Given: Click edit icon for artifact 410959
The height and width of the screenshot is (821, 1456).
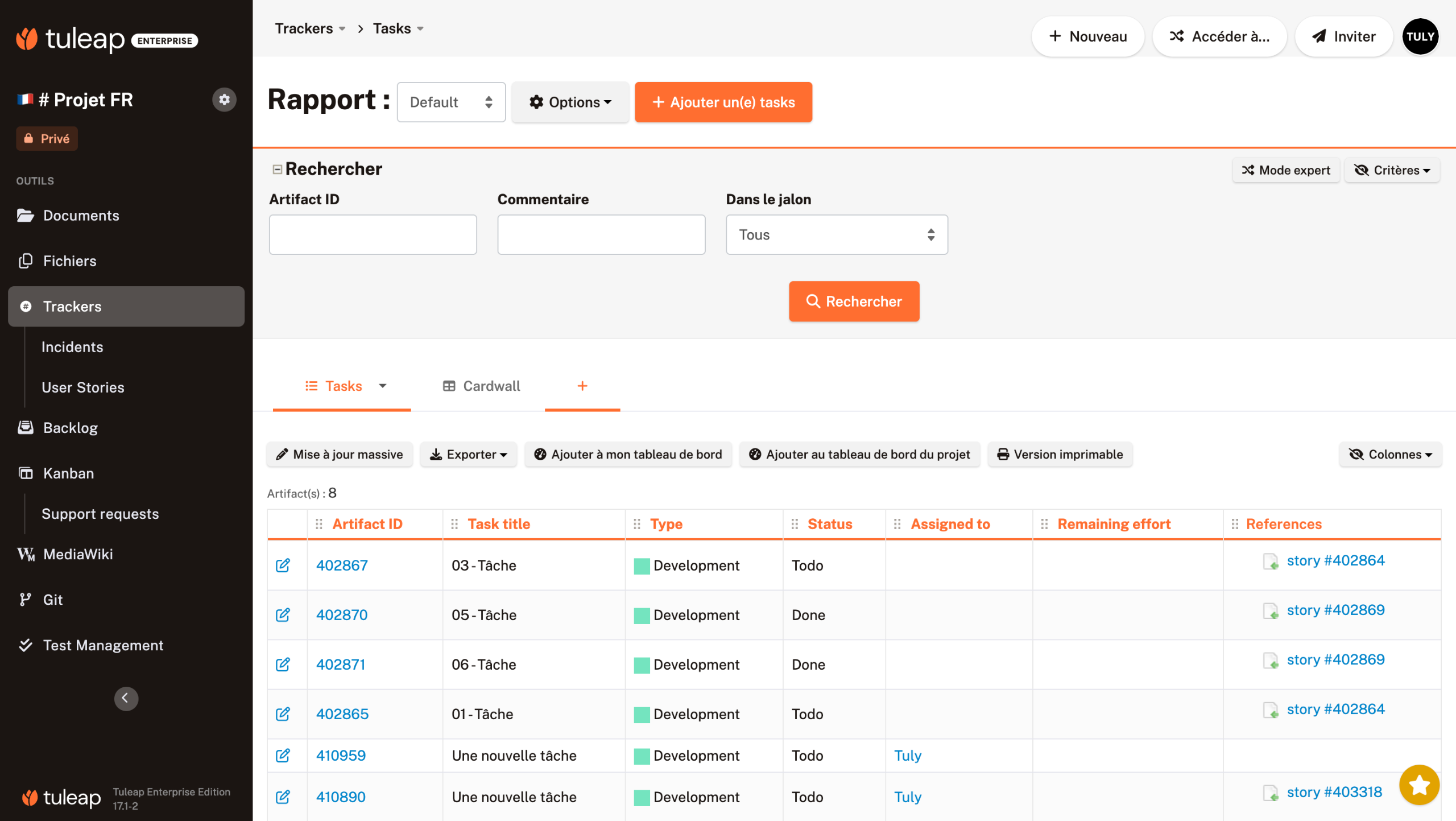Looking at the screenshot, I should pos(283,755).
